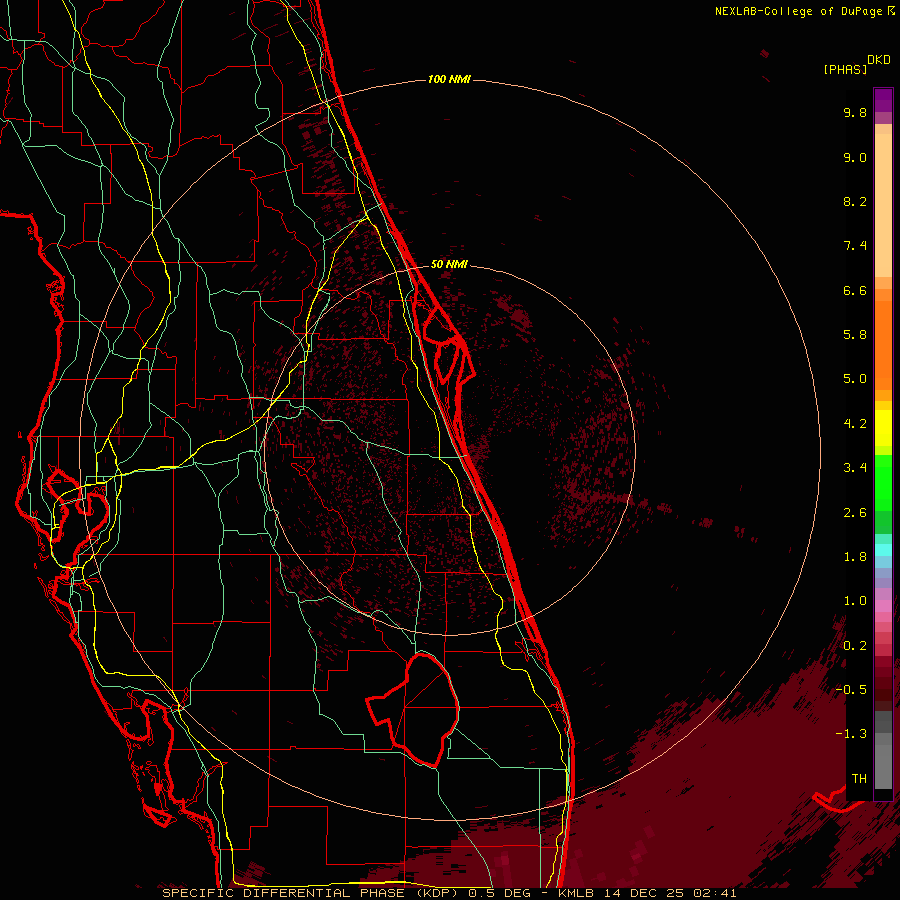This screenshot has height=900, width=900.
Task: Pick the orange color band near 5.8
Action: point(883,335)
